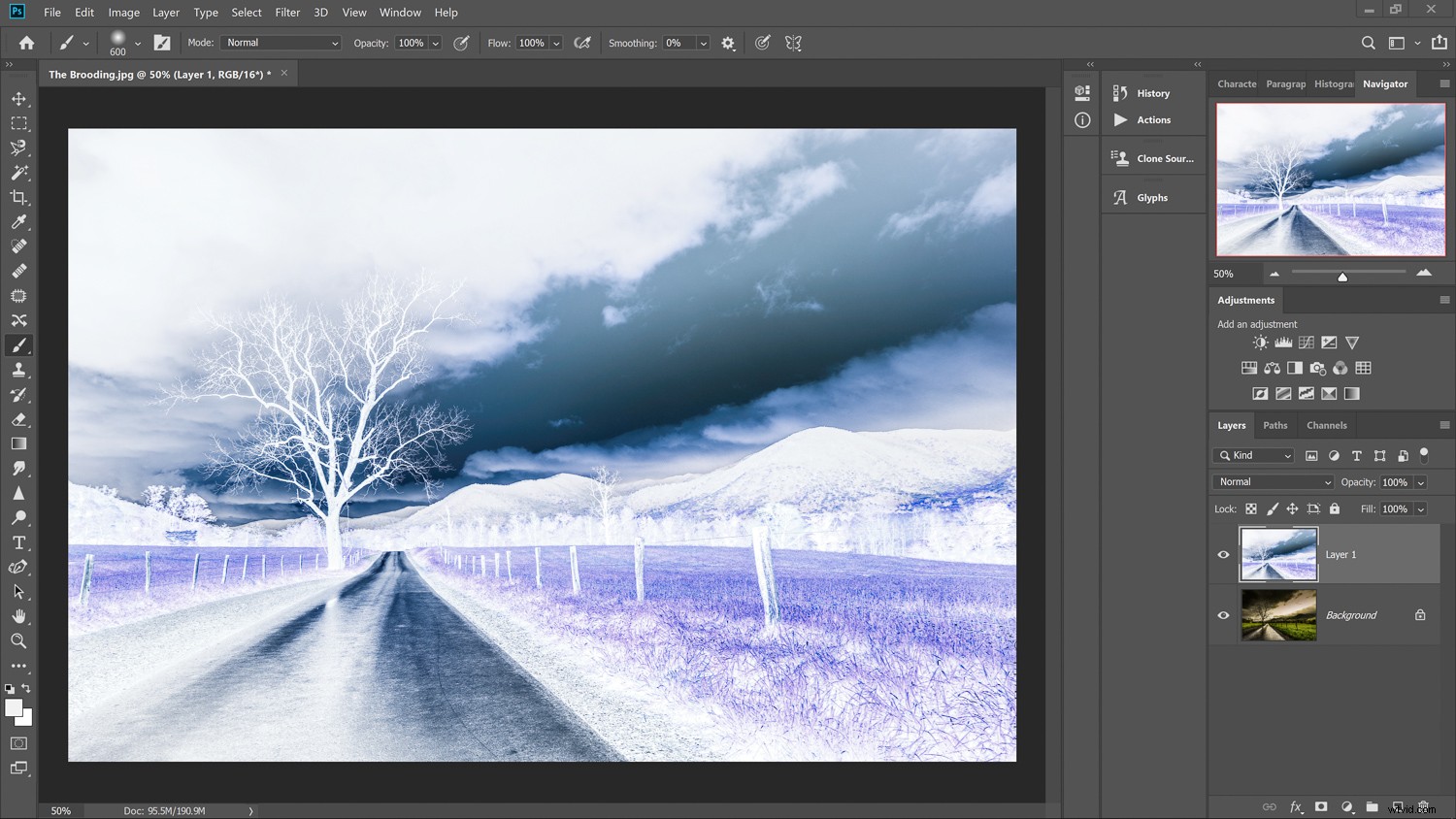This screenshot has height=819, width=1456.
Task: Open the blending Mode dropdown in options bar
Action: coord(280,42)
